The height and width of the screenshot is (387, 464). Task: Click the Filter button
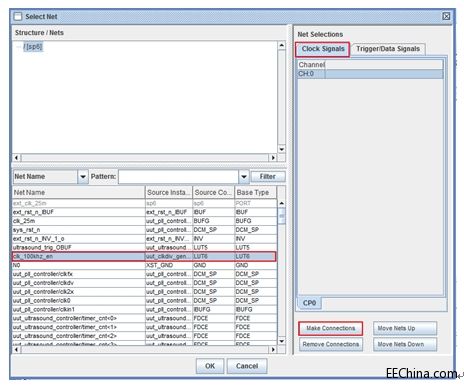(268, 176)
